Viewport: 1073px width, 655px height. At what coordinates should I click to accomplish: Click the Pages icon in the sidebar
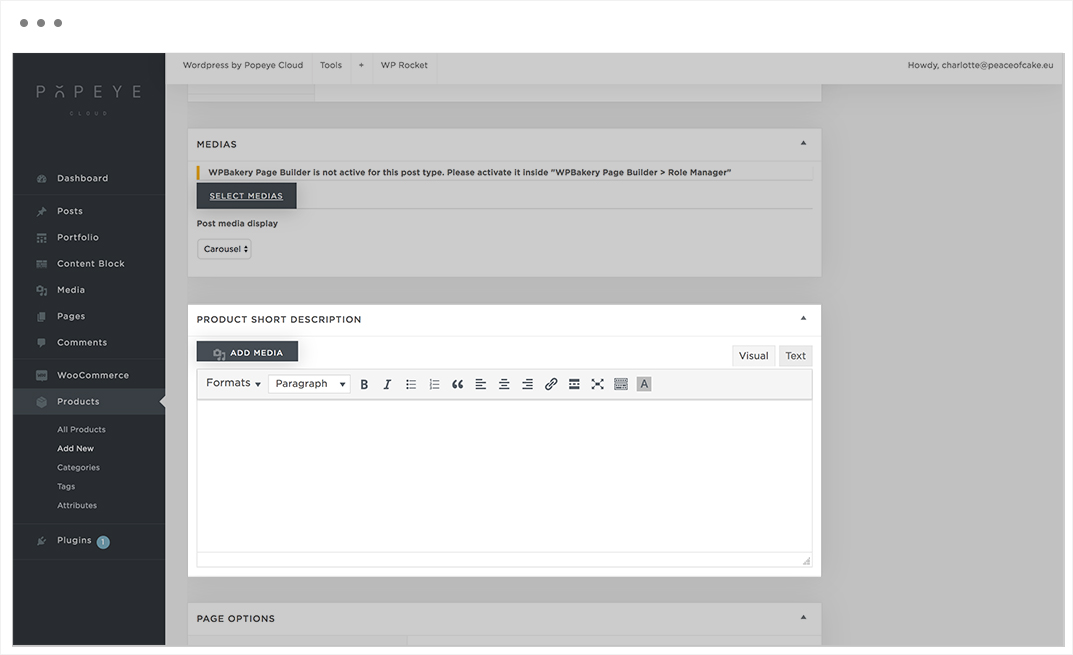42,317
